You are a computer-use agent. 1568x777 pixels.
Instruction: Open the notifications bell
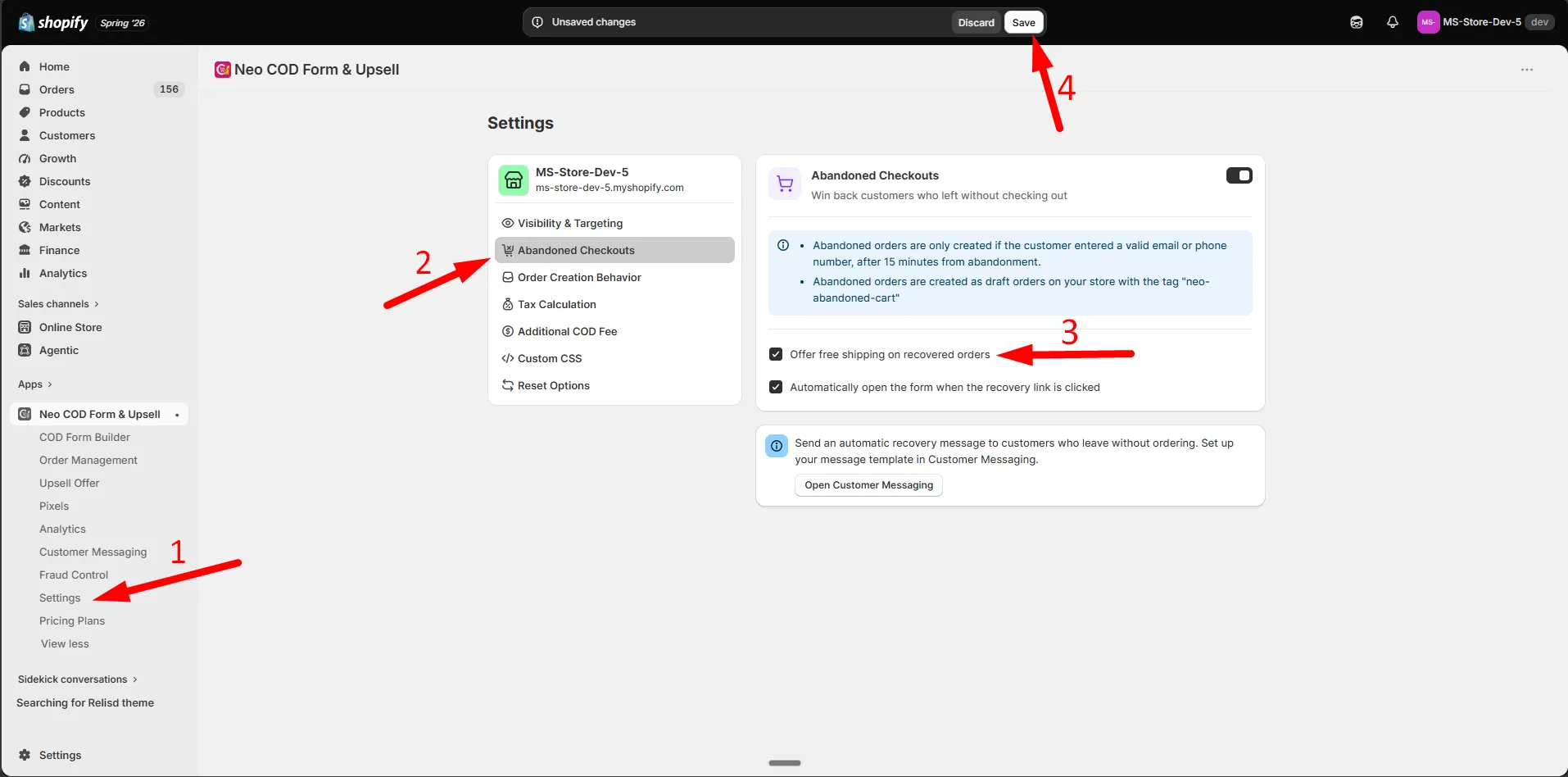coord(1393,22)
